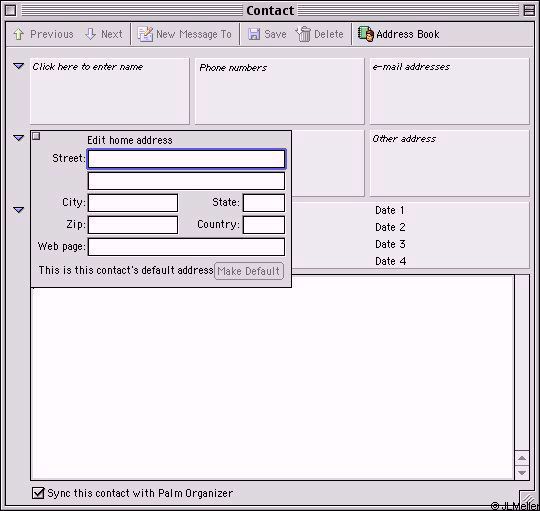This screenshot has width=540, height=511.
Task: Click the Previous up-arrow icon
Action: coord(19,34)
